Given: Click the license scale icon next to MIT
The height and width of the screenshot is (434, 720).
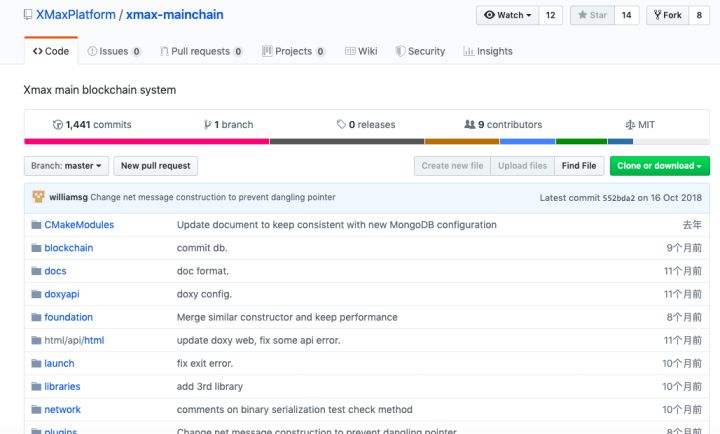Looking at the screenshot, I should pos(630,124).
